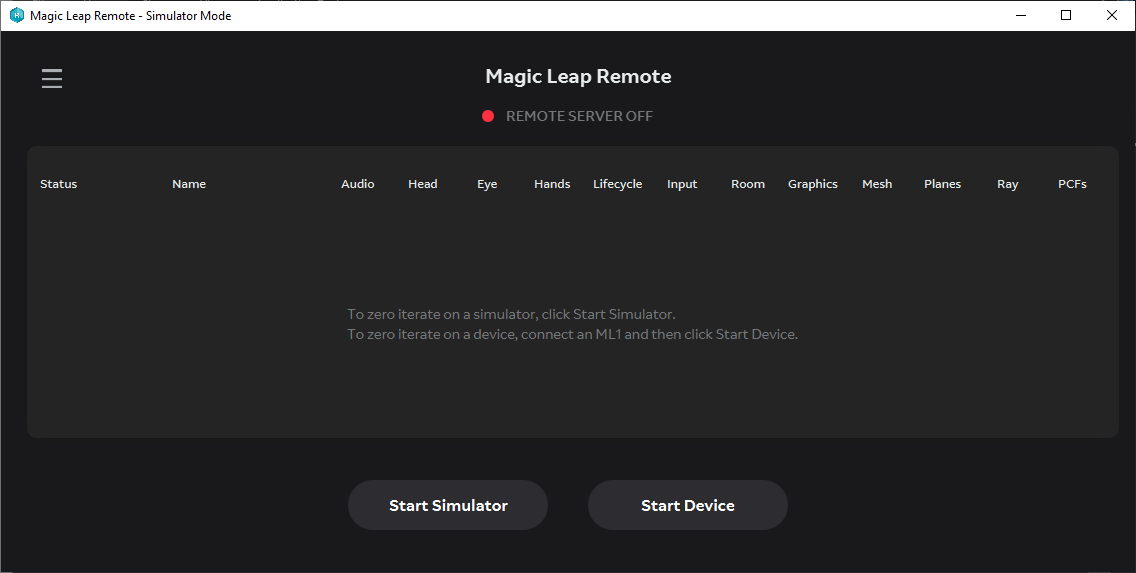Select the Planes column header
Image resolution: width=1136 pixels, height=573 pixels.
coord(943,184)
